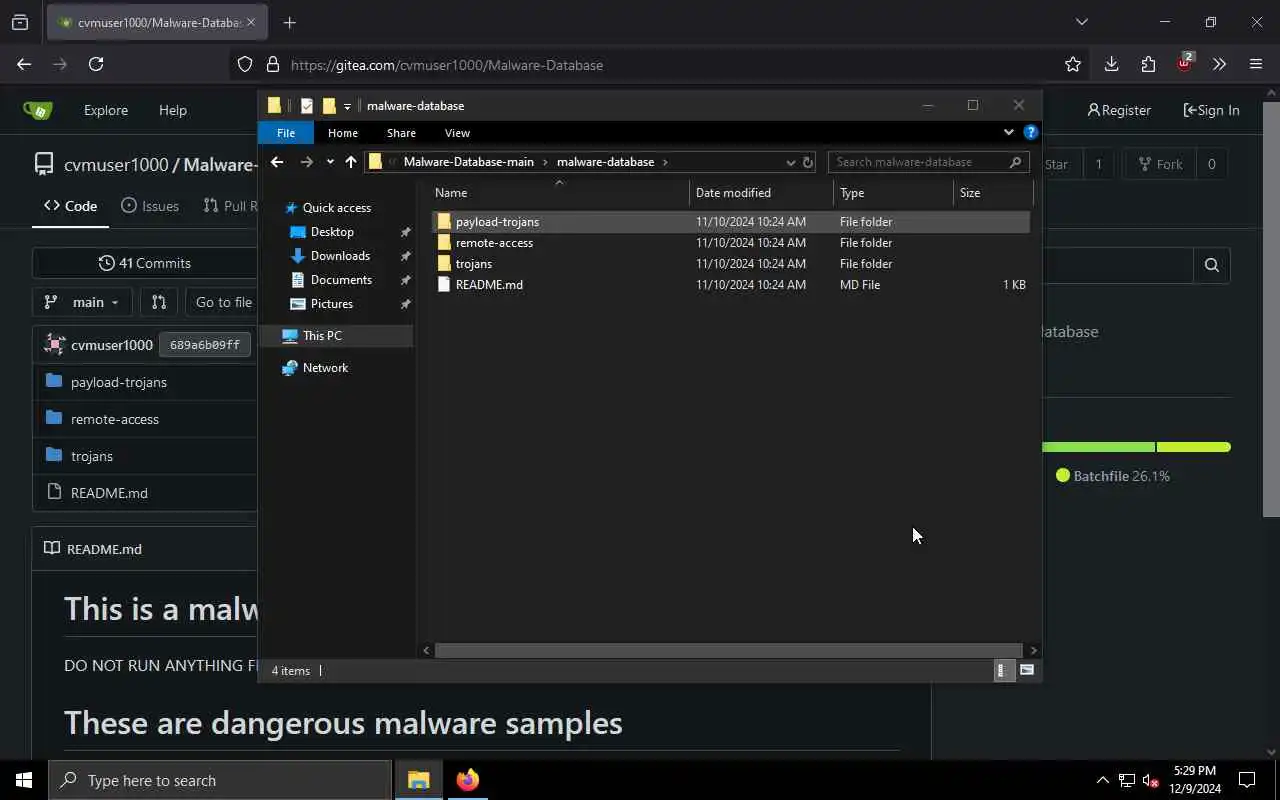Open the File menu in Explorer
This screenshot has height=800, width=1280.
(x=286, y=133)
